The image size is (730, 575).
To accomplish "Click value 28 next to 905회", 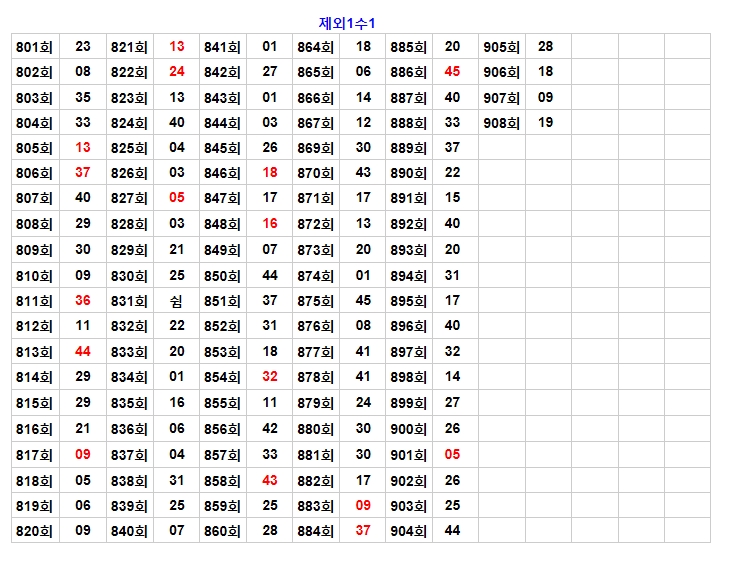I will (546, 47).
